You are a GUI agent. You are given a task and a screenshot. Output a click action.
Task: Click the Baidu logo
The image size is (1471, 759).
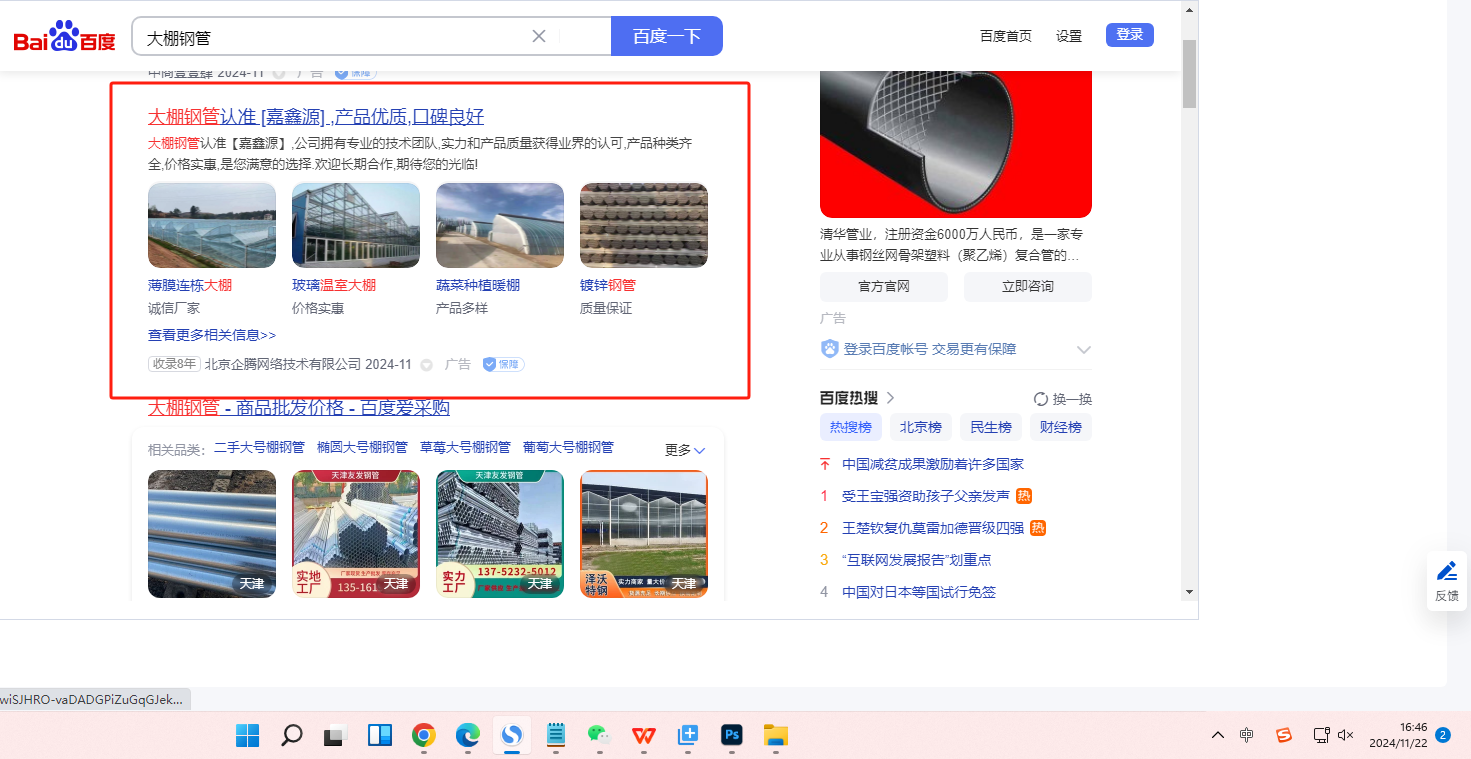[x=64, y=37]
